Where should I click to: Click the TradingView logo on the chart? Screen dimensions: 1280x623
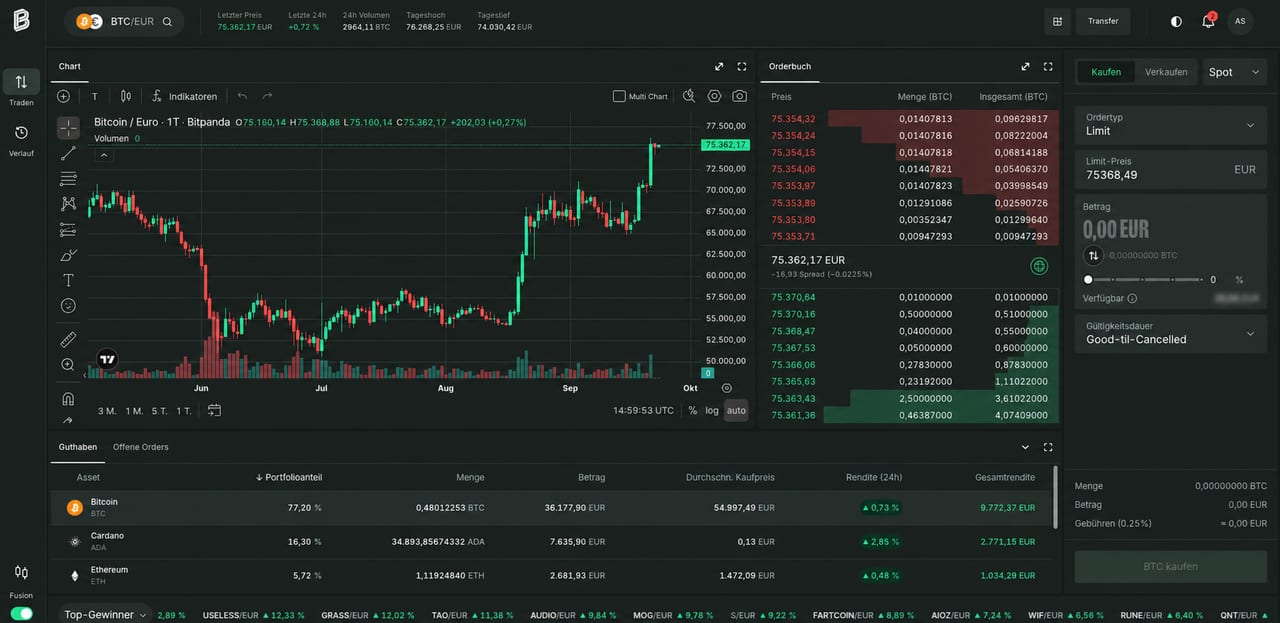[108, 359]
